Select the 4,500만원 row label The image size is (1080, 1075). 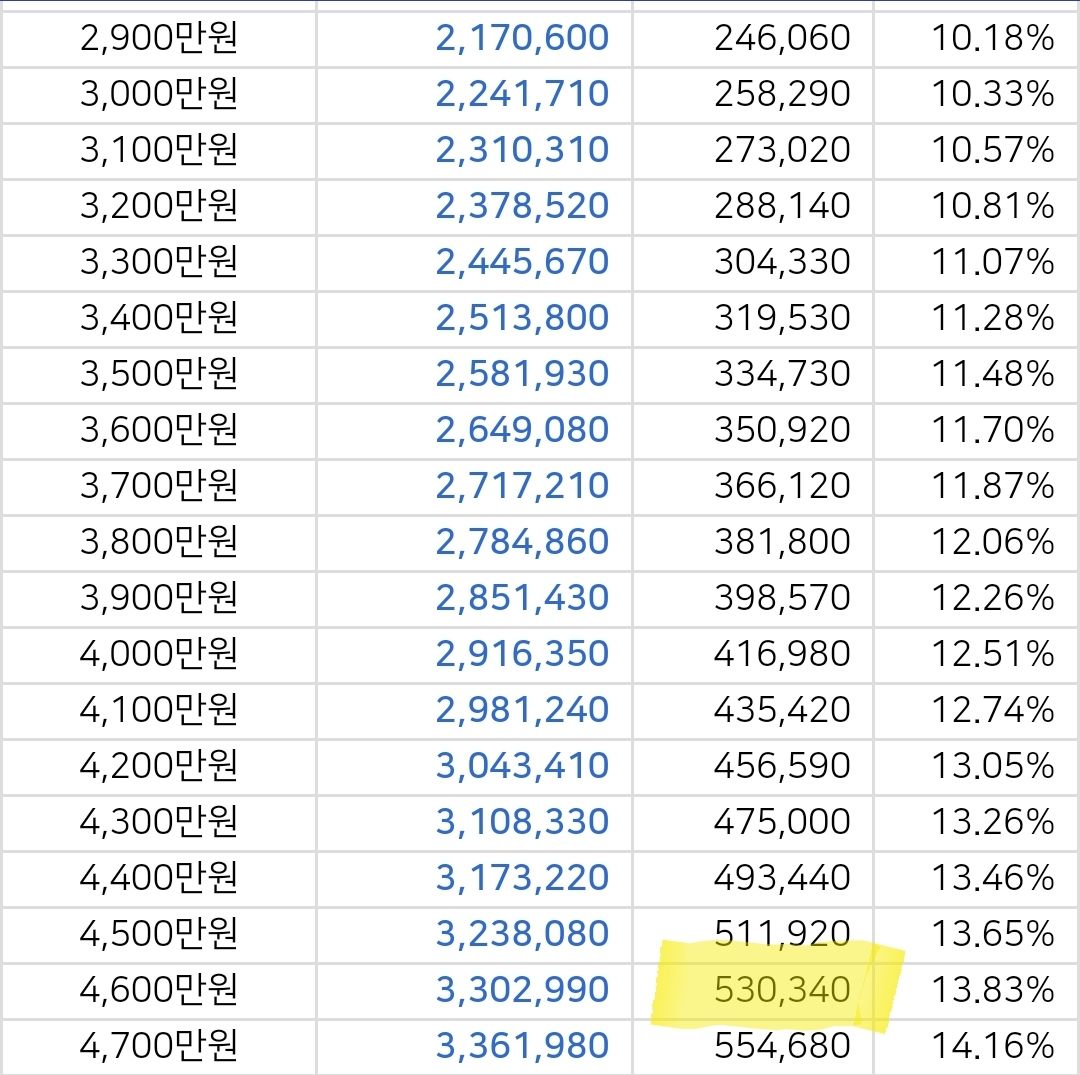tap(159, 934)
